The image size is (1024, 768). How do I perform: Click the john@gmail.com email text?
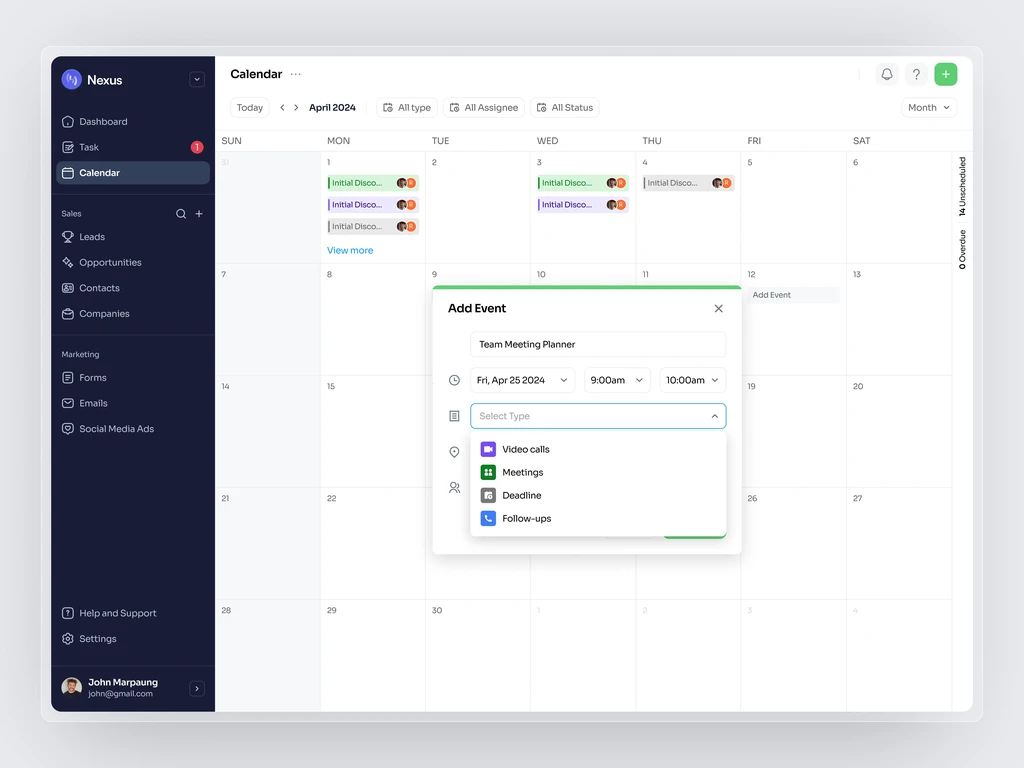tap(120, 694)
